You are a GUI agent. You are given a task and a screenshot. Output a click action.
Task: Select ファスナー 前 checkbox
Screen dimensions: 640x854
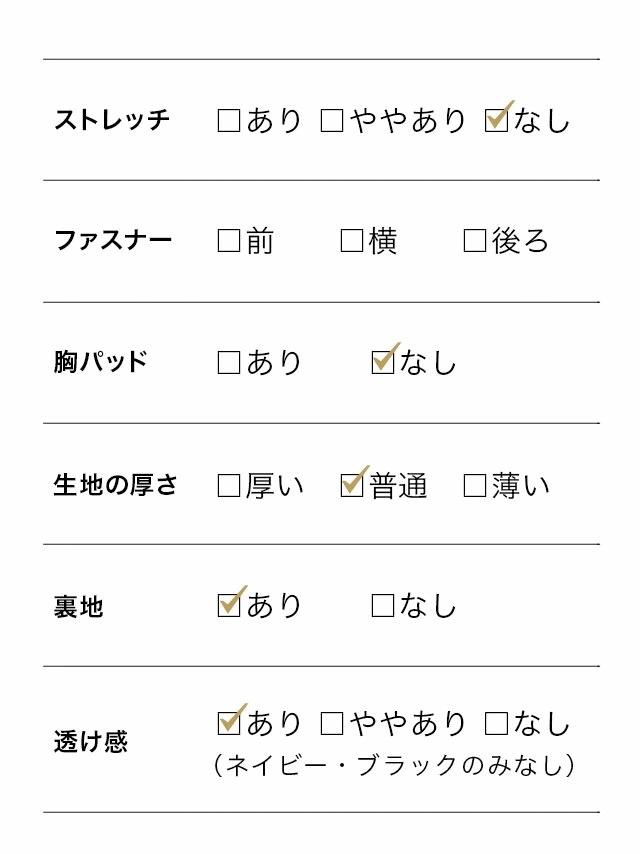point(229,241)
